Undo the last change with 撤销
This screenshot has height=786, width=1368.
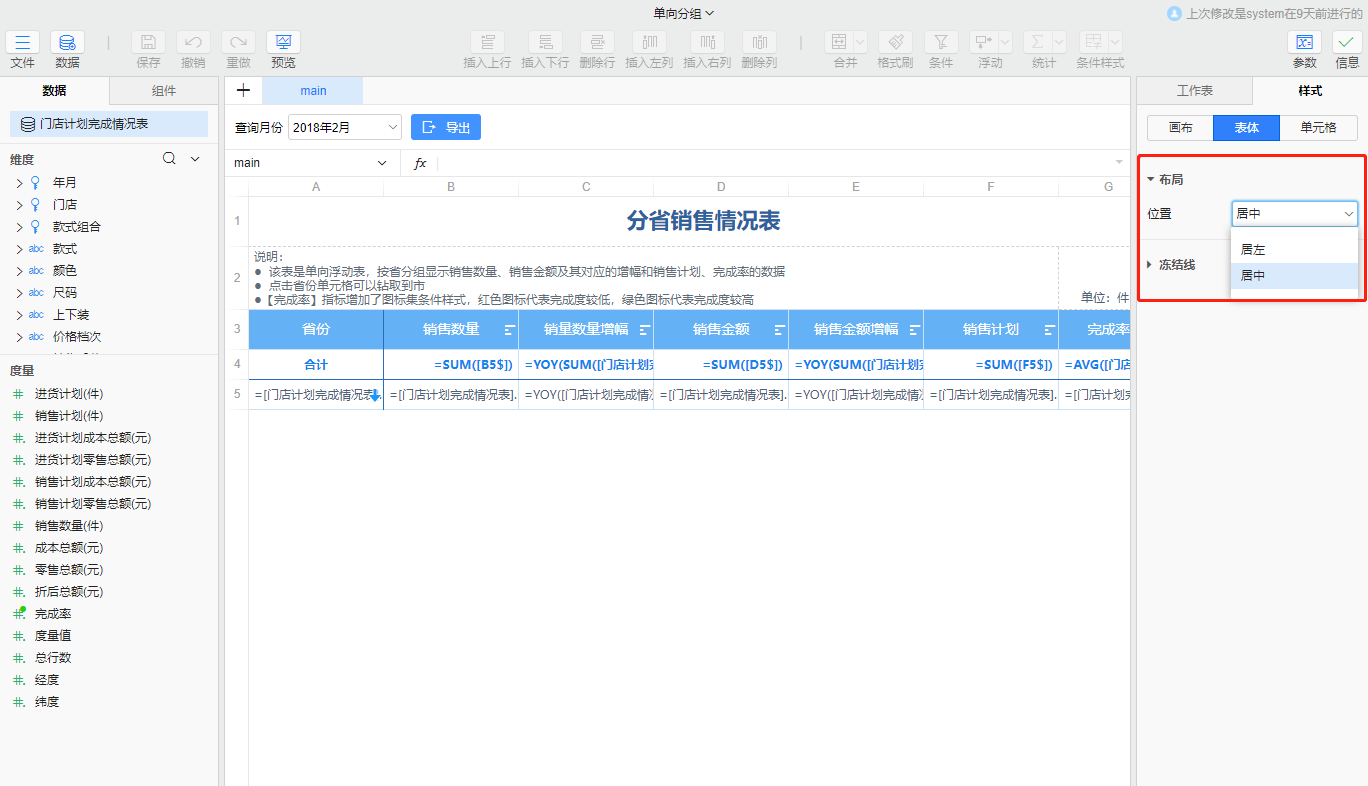(193, 42)
